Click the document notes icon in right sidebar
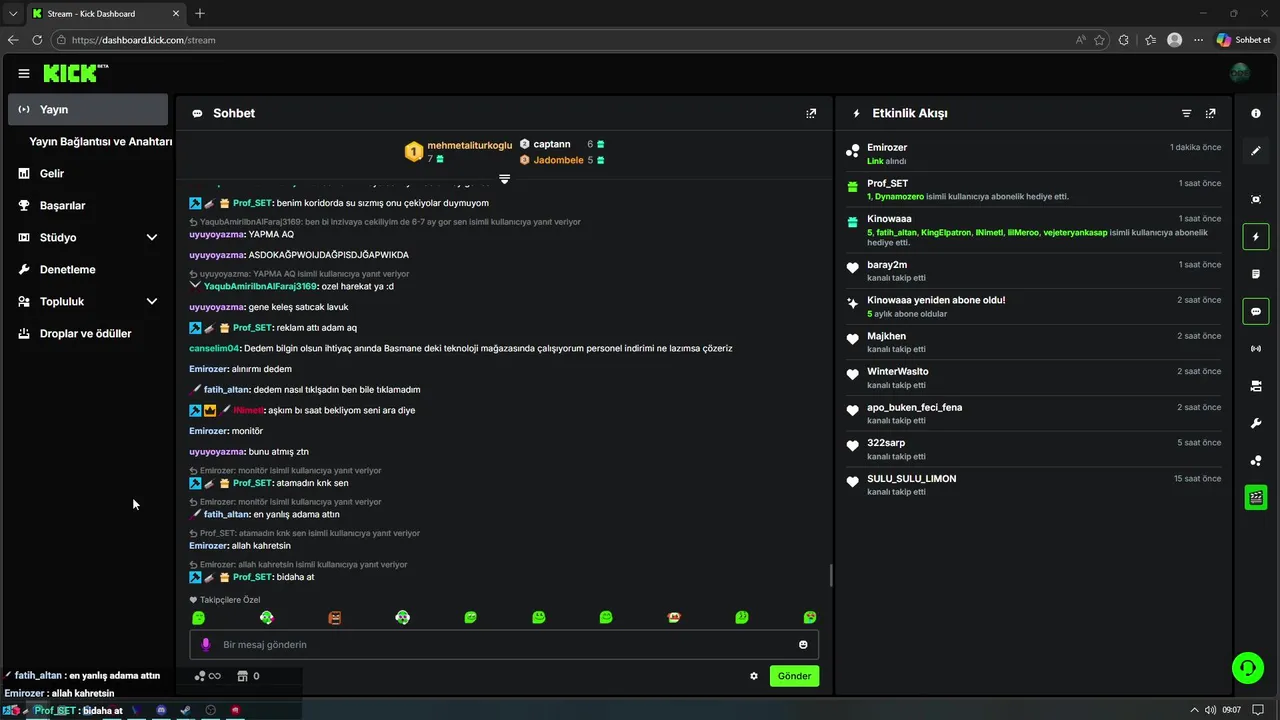Viewport: 1280px width, 720px height. [1256, 274]
